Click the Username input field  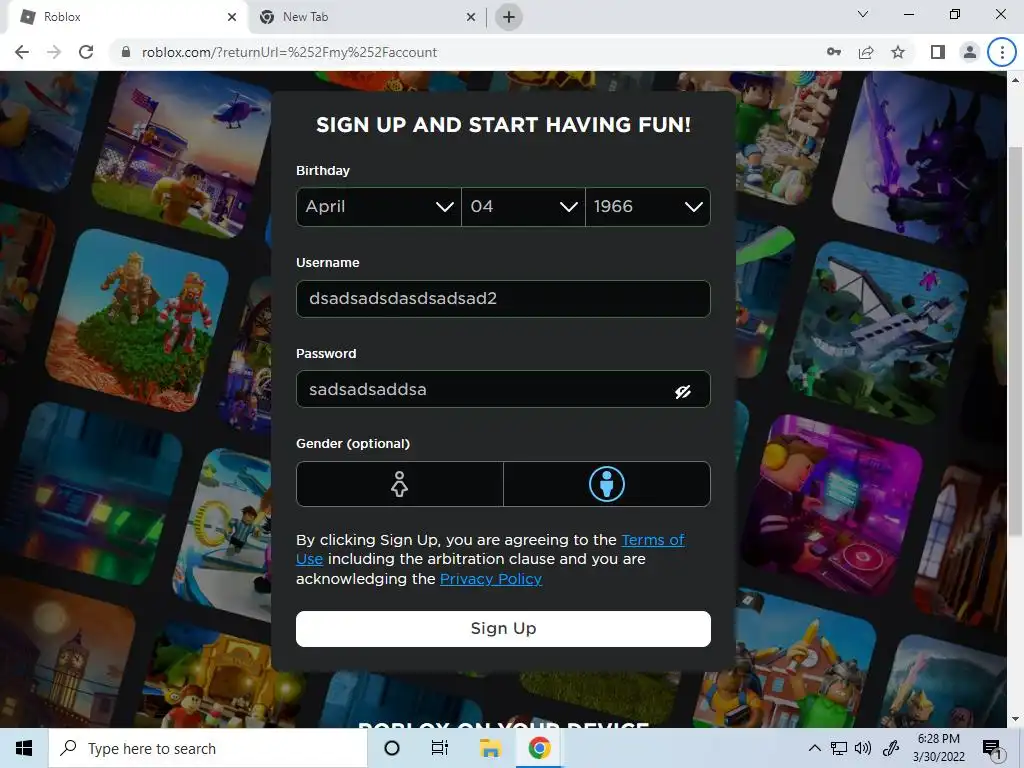click(503, 298)
